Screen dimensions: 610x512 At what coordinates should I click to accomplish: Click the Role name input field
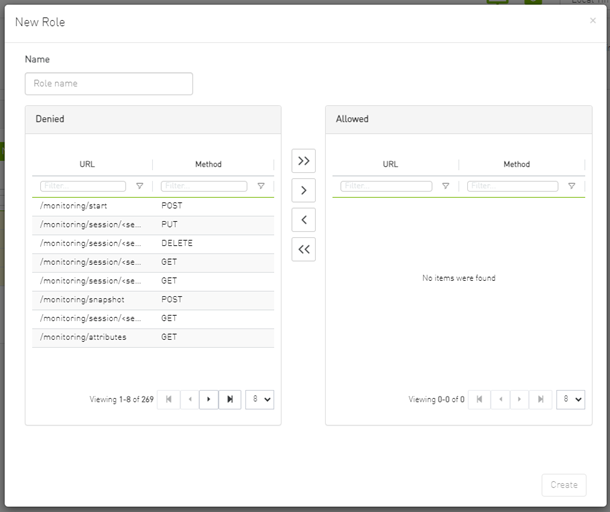coord(109,84)
